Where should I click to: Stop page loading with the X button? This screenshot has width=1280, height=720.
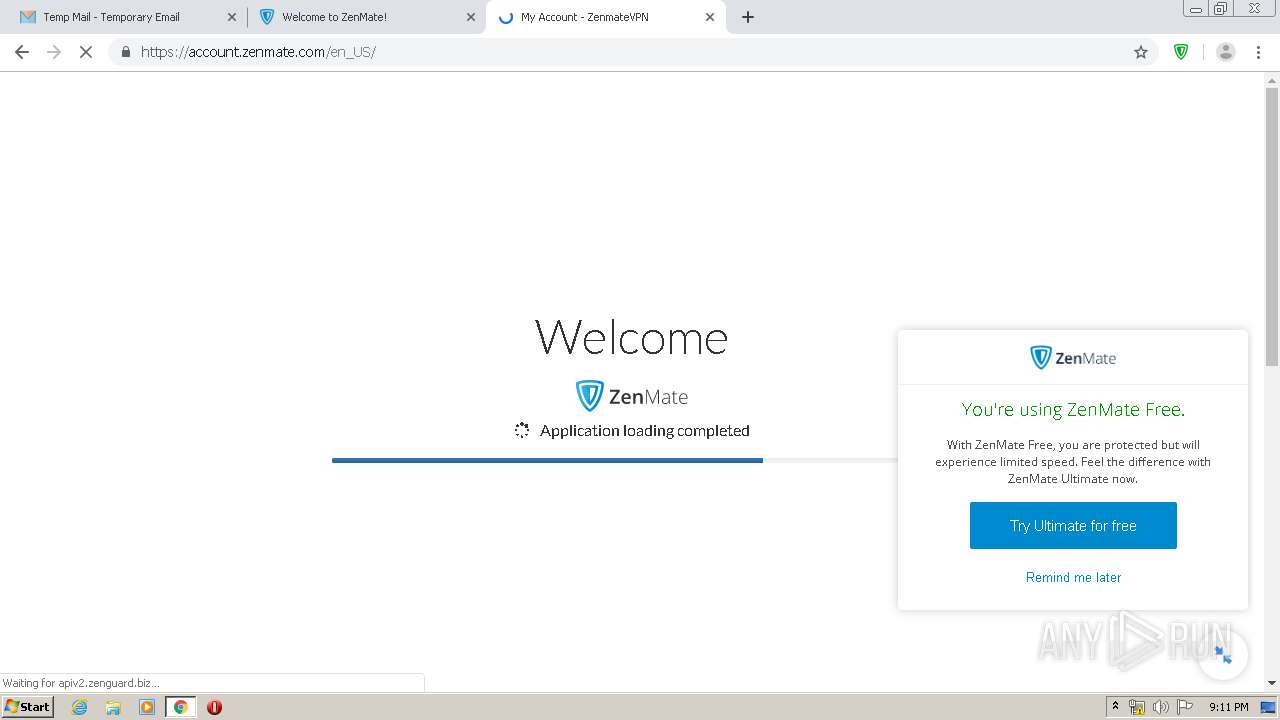(86, 52)
